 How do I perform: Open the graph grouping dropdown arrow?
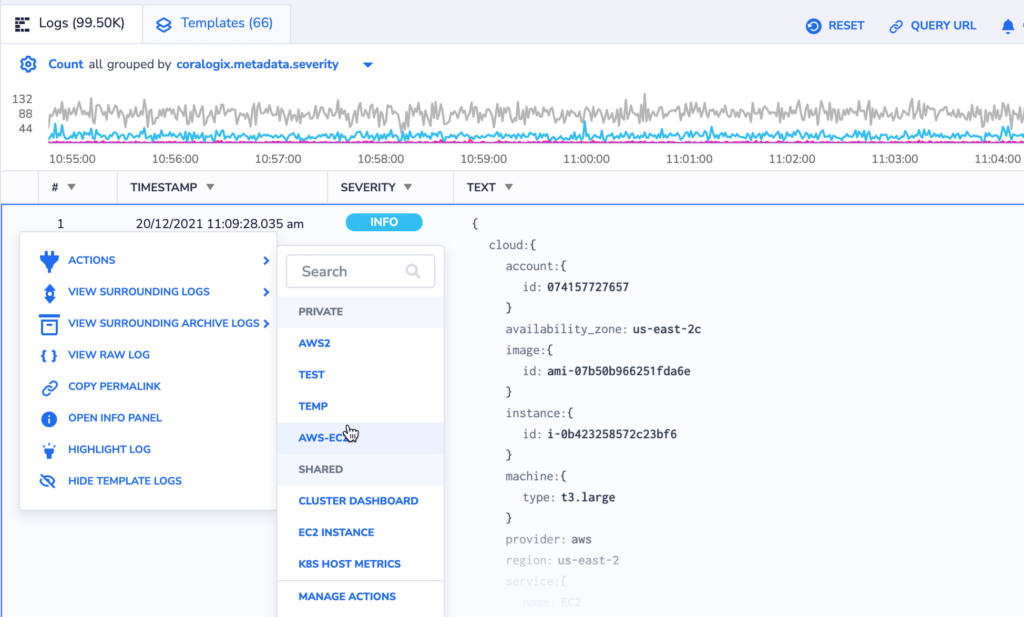coord(368,65)
